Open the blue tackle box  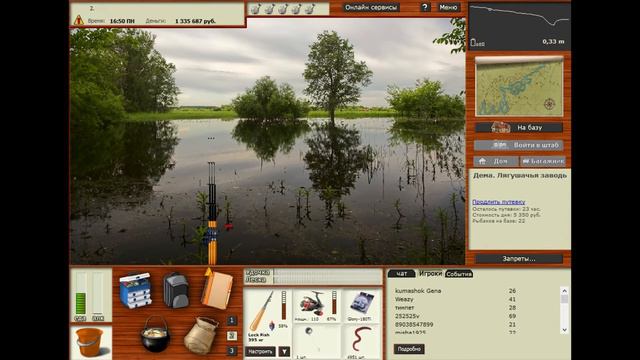click(x=136, y=290)
